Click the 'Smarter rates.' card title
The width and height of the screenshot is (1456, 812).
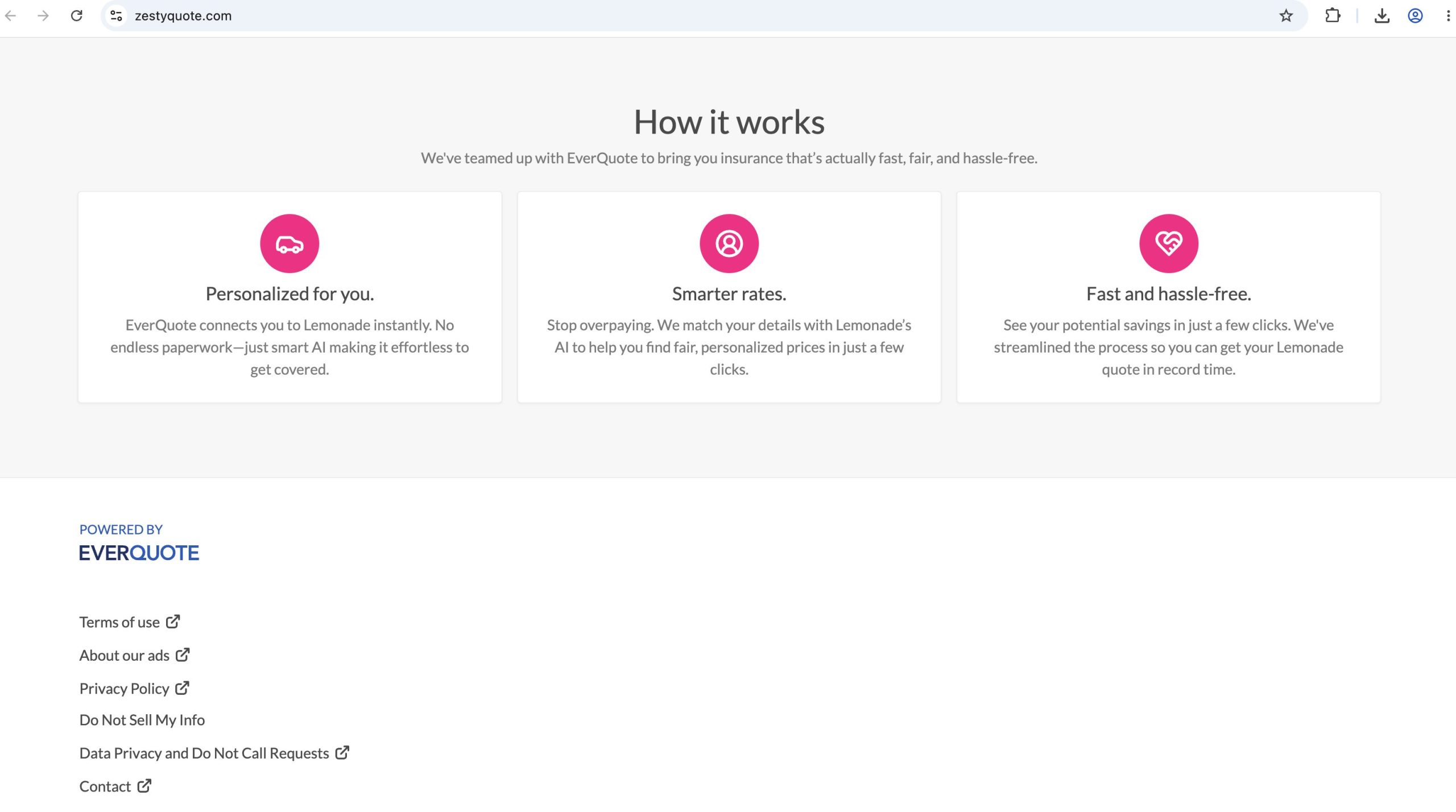coord(729,294)
